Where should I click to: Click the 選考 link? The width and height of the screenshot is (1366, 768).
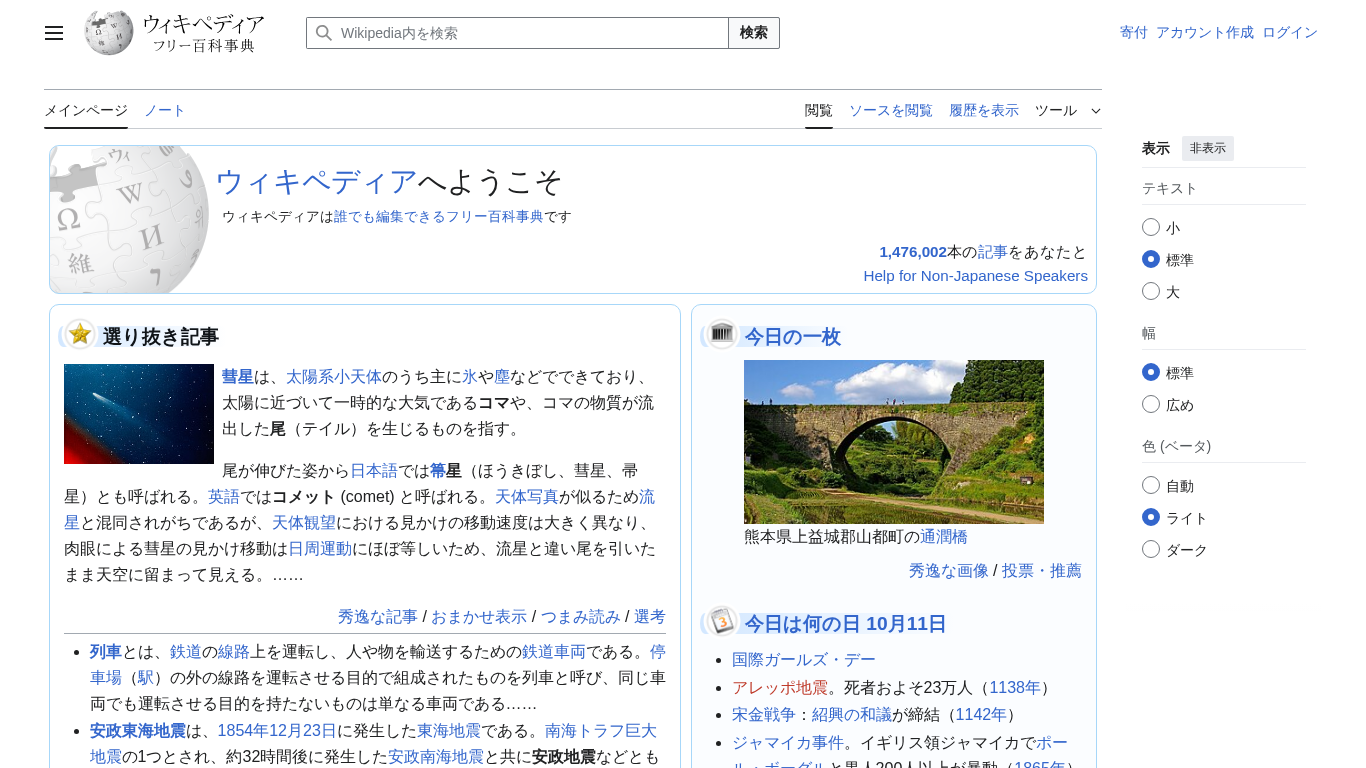coord(650,617)
